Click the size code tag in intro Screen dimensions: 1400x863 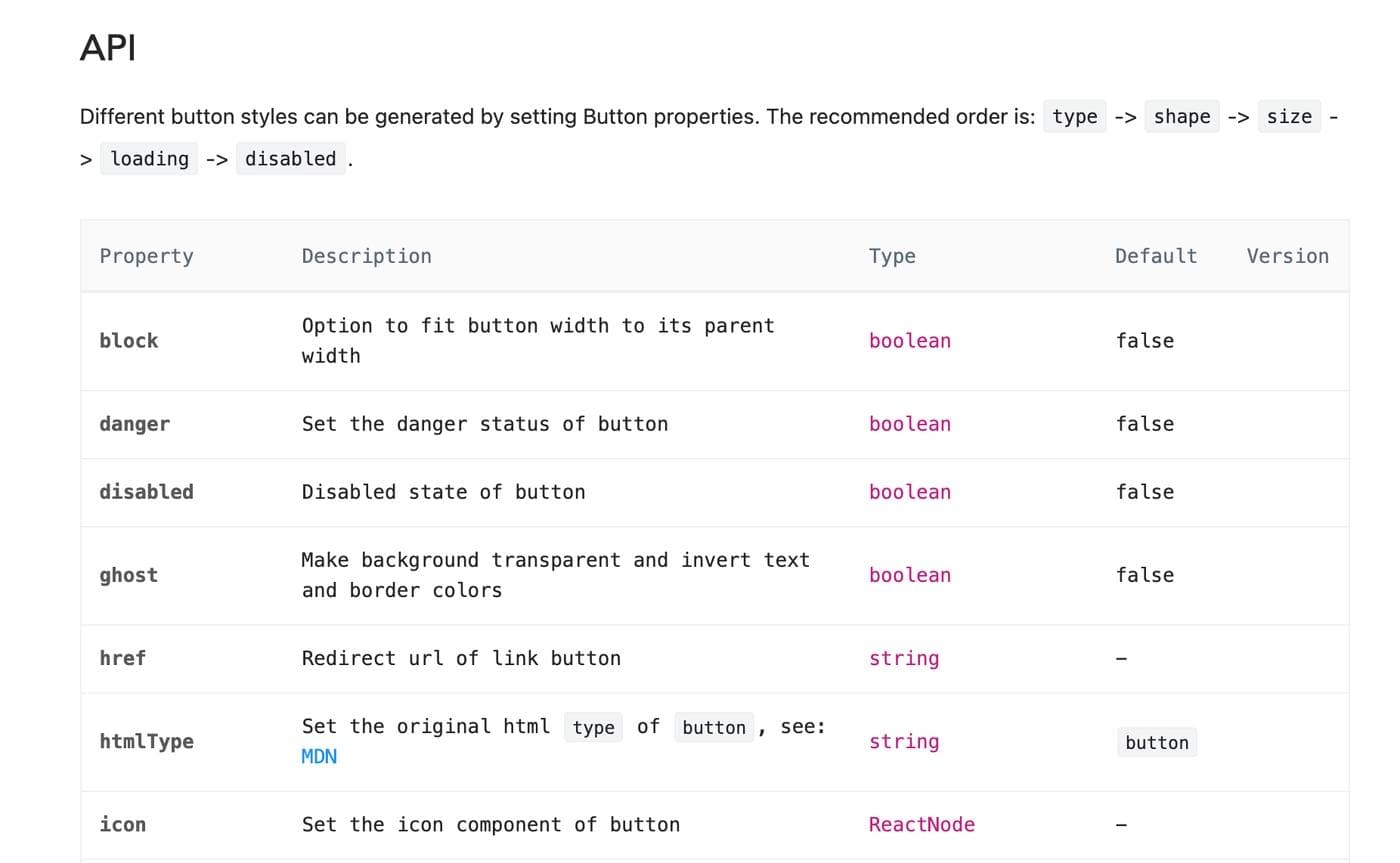[x=1289, y=117]
